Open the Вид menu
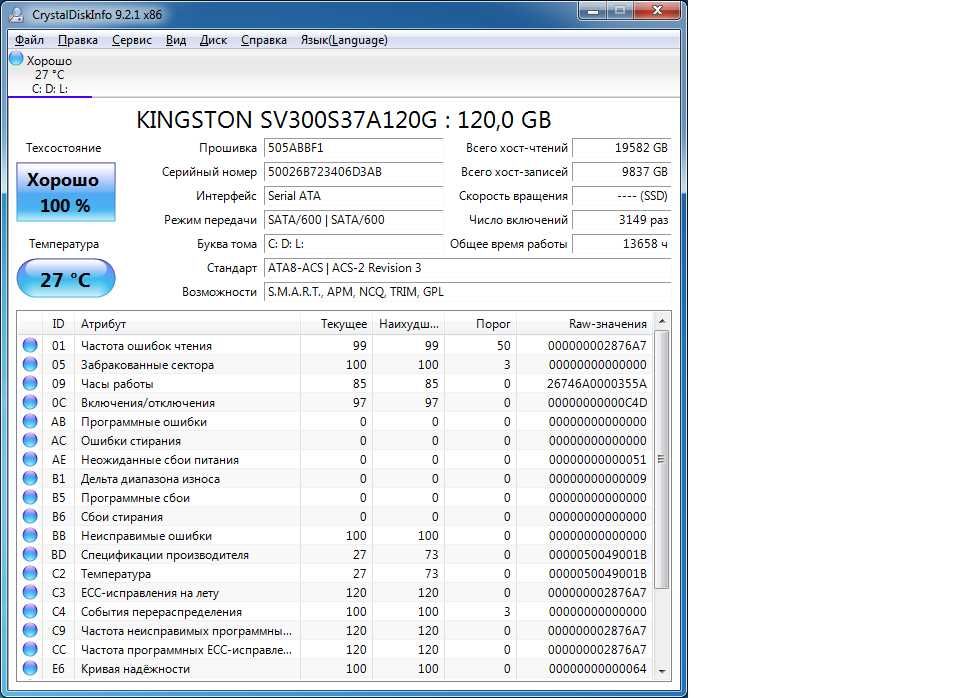960x698 pixels. pyautogui.click(x=176, y=40)
